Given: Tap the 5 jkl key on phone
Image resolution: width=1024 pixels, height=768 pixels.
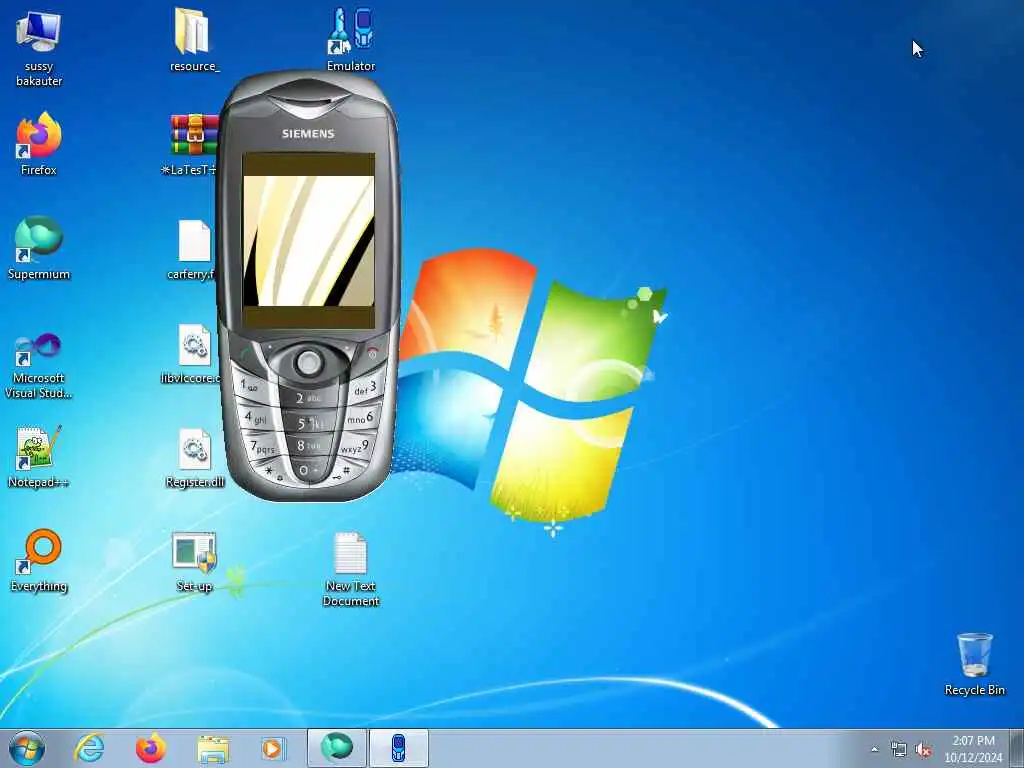Looking at the screenshot, I should point(310,423).
